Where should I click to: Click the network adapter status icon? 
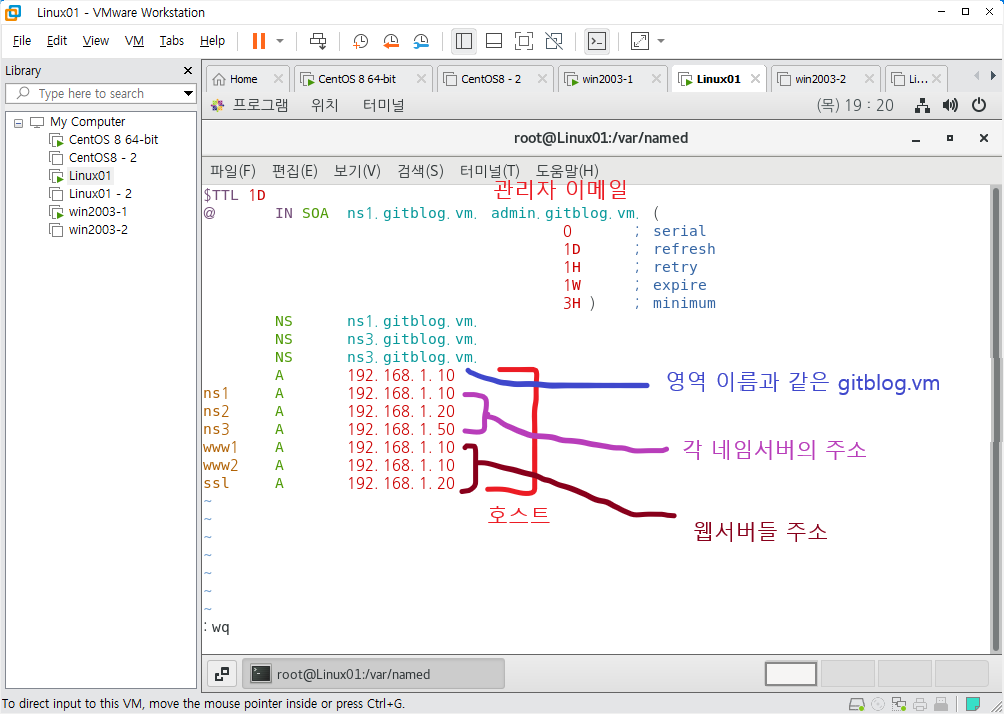pyautogui.click(x=899, y=704)
